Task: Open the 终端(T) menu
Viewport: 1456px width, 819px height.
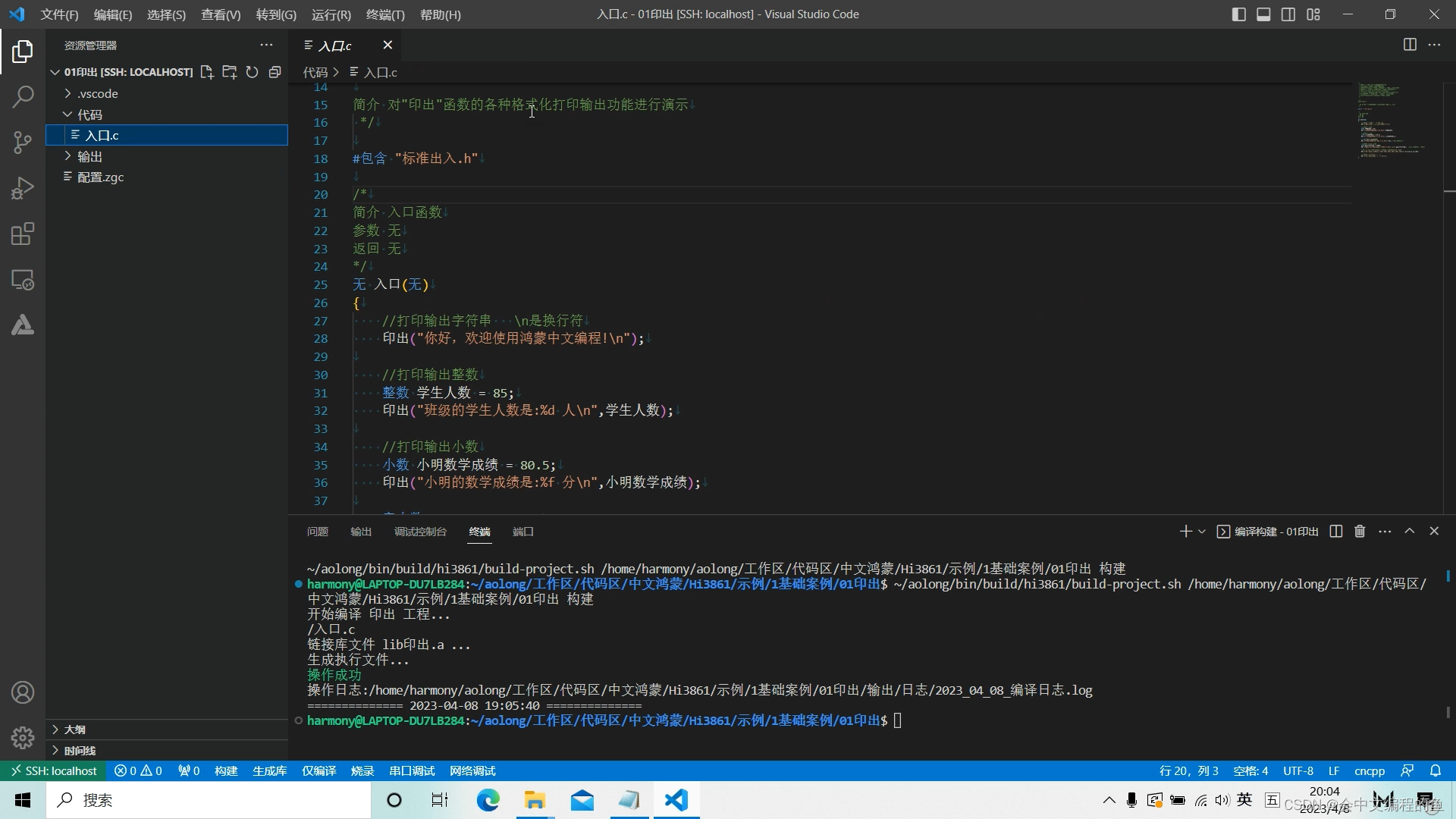Action: click(x=385, y=14)
